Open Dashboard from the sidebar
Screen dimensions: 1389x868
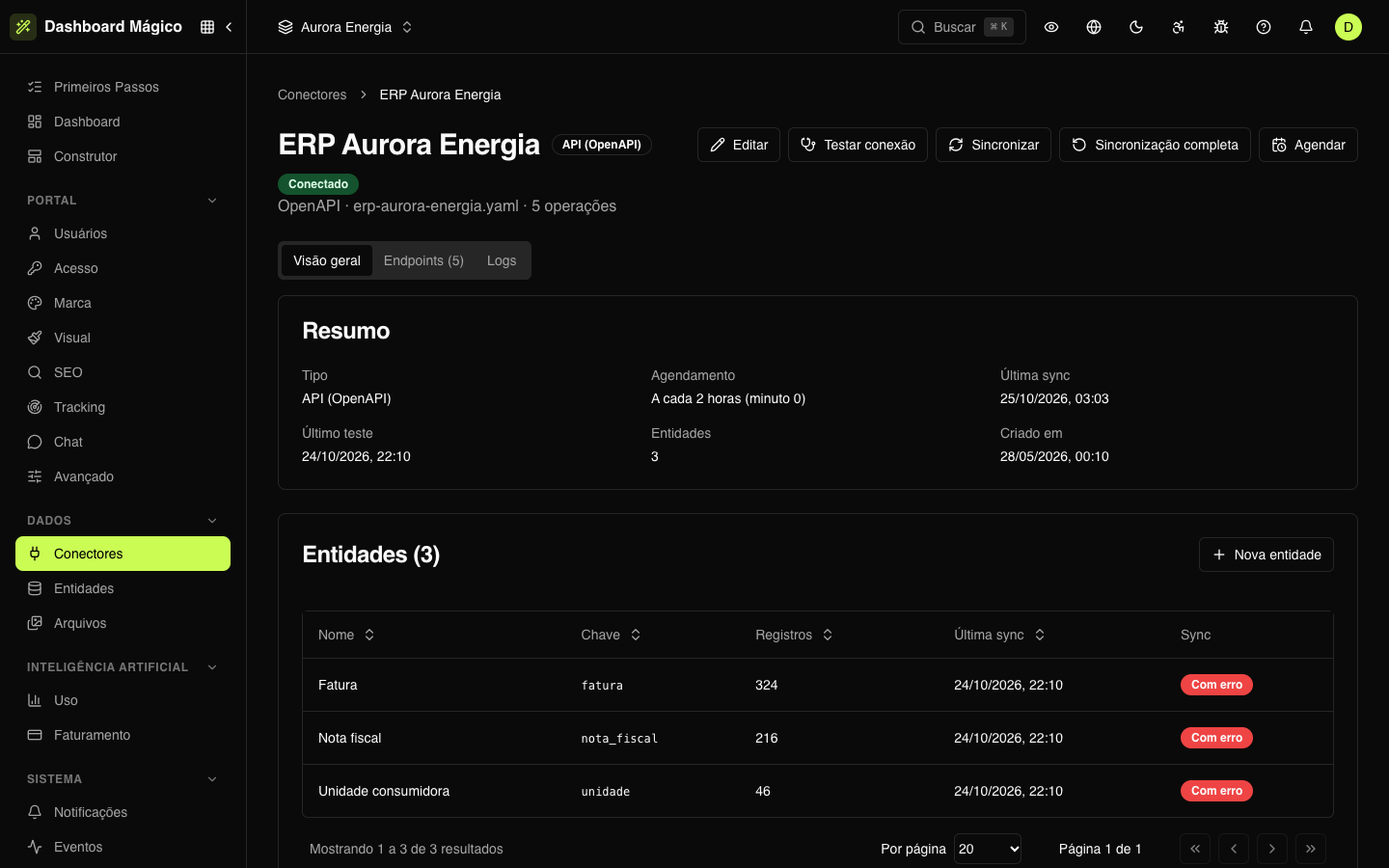(123, 122)
